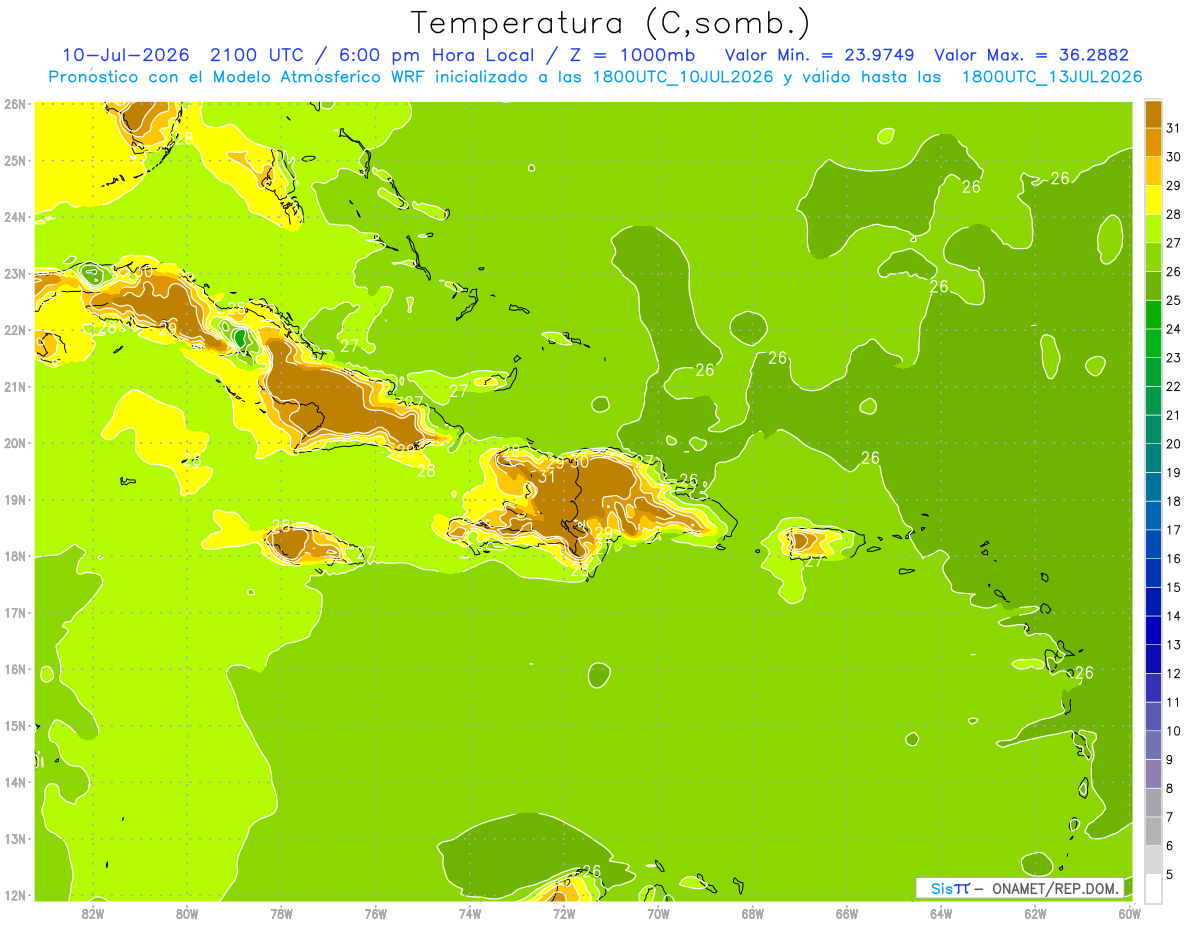Click color scale value '20'

pyautogui.click(x=1174, y=444)
